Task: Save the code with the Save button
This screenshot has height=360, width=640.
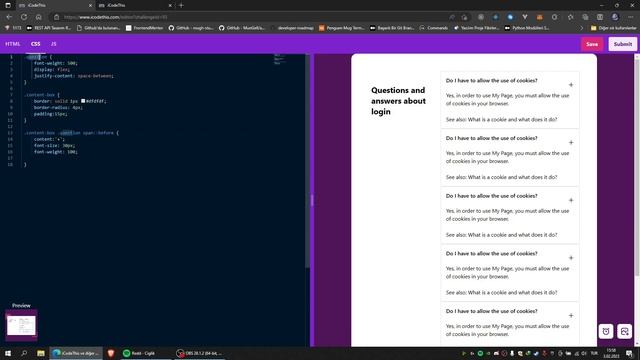Action: tap(592, 44)
